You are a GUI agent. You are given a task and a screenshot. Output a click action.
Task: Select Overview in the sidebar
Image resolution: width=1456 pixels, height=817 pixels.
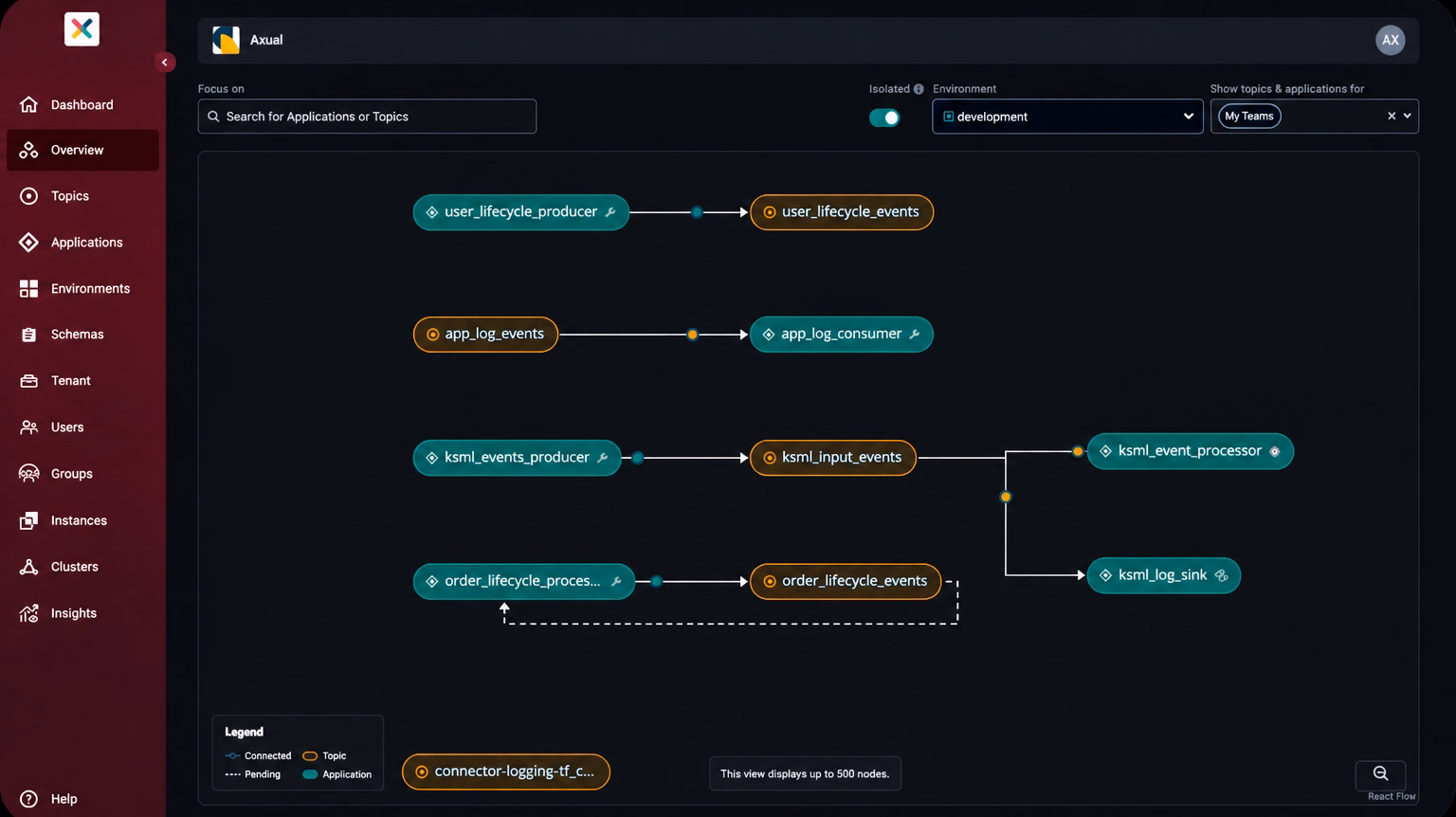pyautogui.click(x=82, y=150)
